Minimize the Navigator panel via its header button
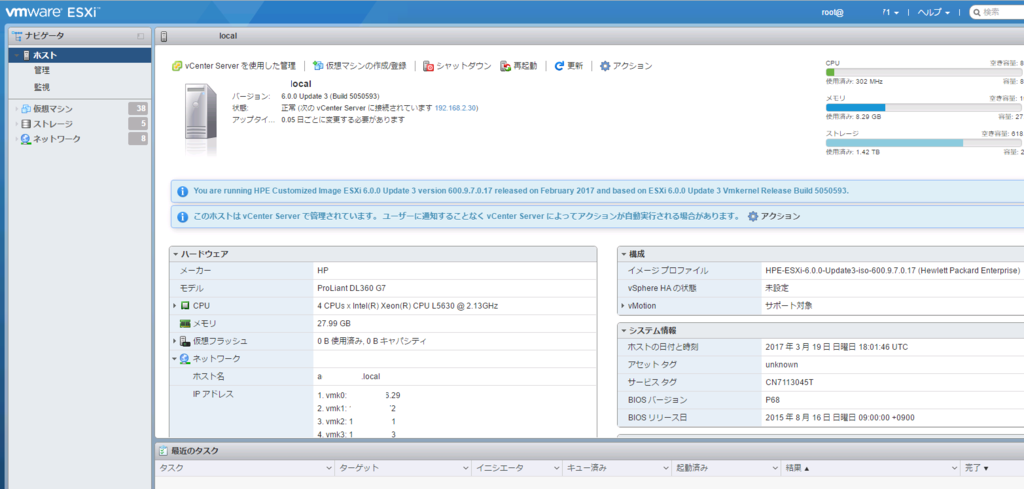 click(x=140, y=37)
